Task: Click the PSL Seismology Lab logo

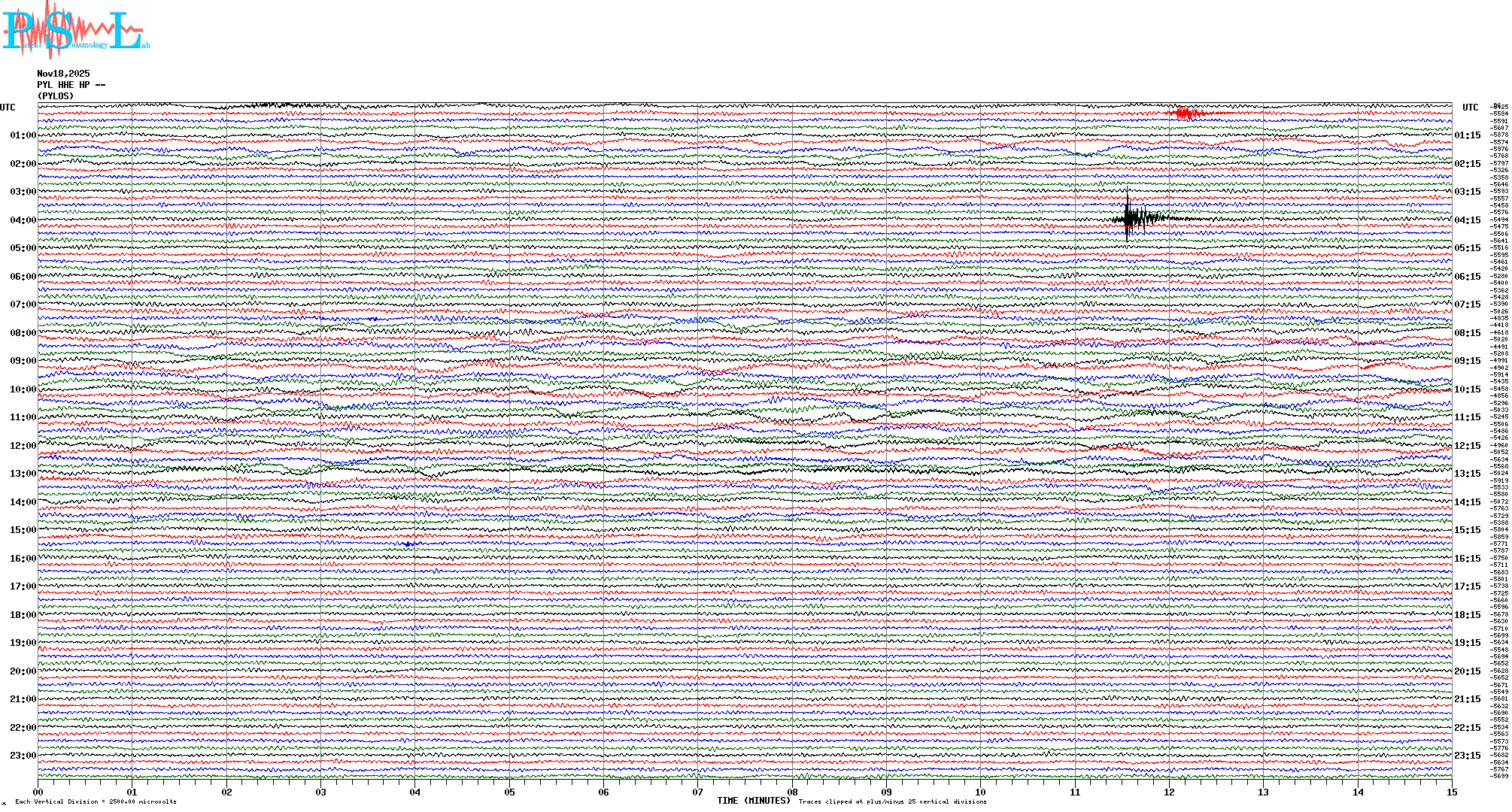Action: tap(74, 29)
